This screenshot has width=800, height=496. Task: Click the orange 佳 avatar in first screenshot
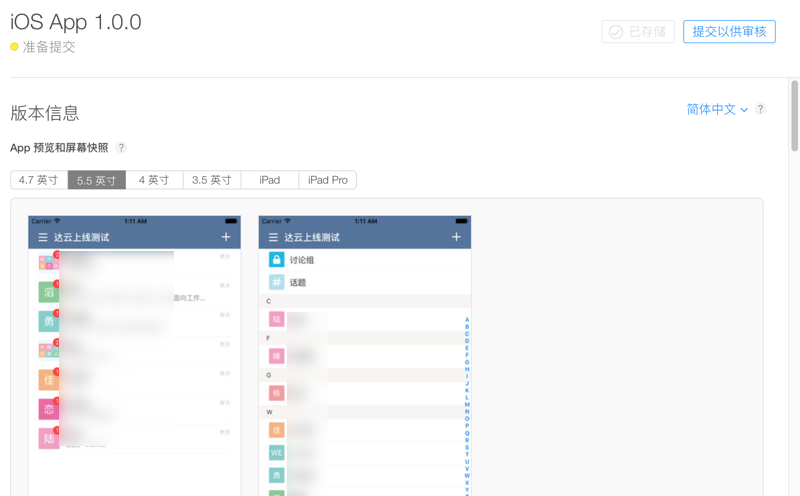(48, 380)
